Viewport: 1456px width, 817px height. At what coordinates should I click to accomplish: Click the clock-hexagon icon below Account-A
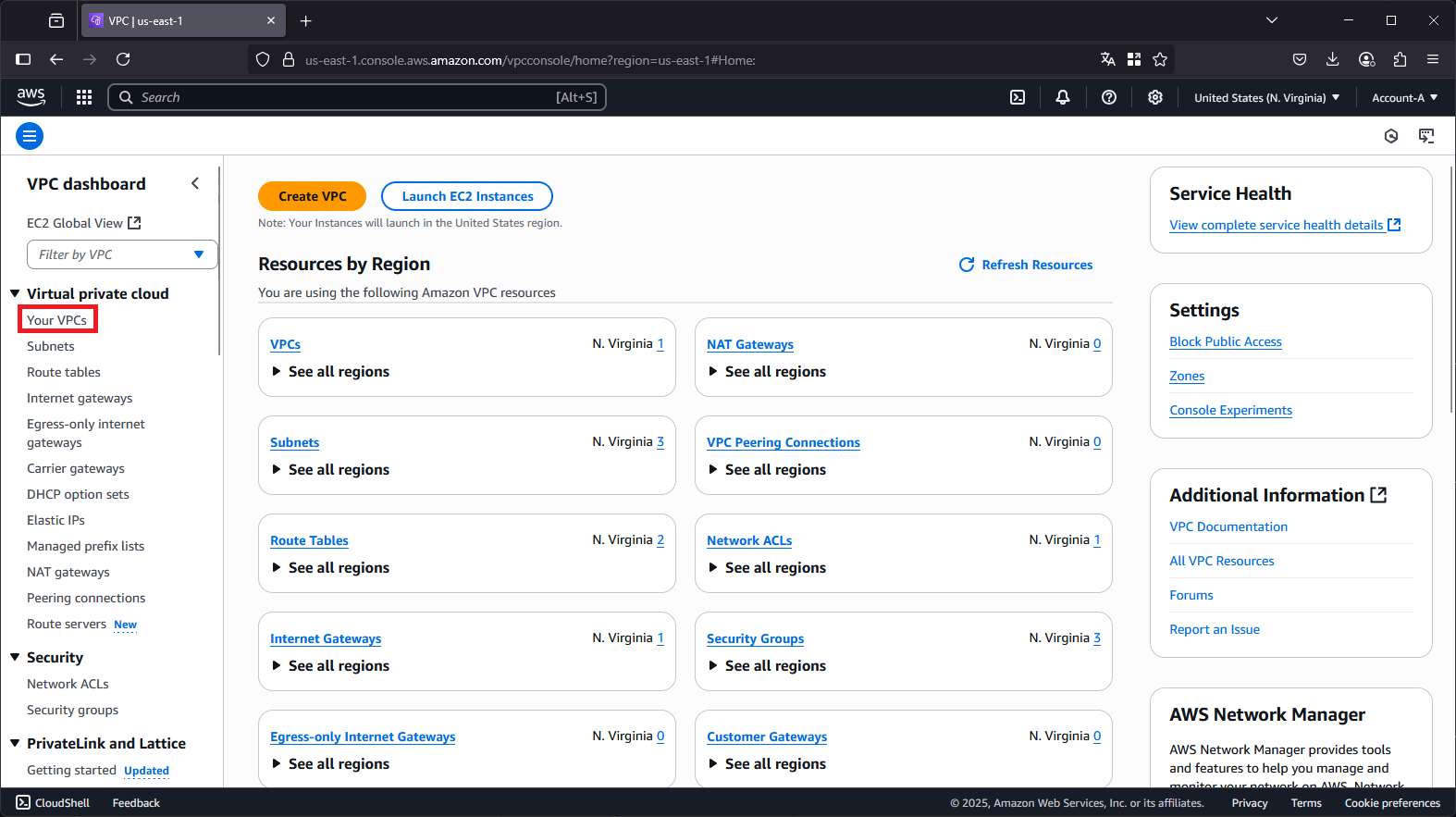pos(1391,136)
